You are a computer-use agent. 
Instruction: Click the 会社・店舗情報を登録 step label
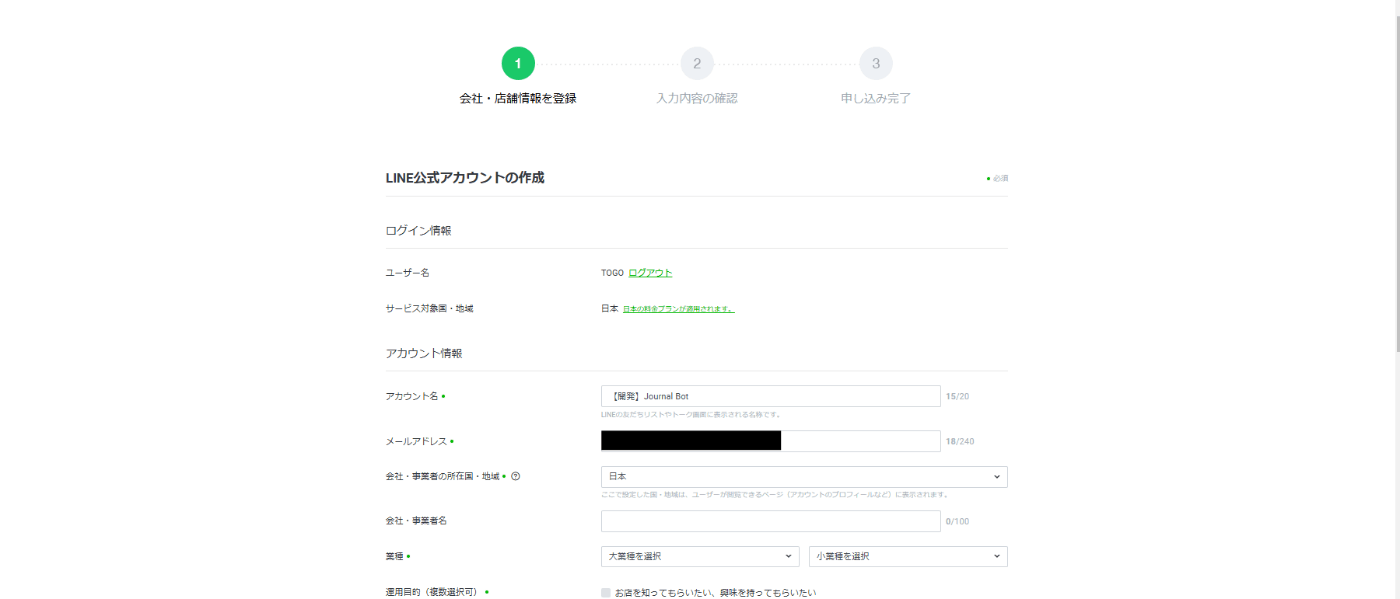coord(518,98)
